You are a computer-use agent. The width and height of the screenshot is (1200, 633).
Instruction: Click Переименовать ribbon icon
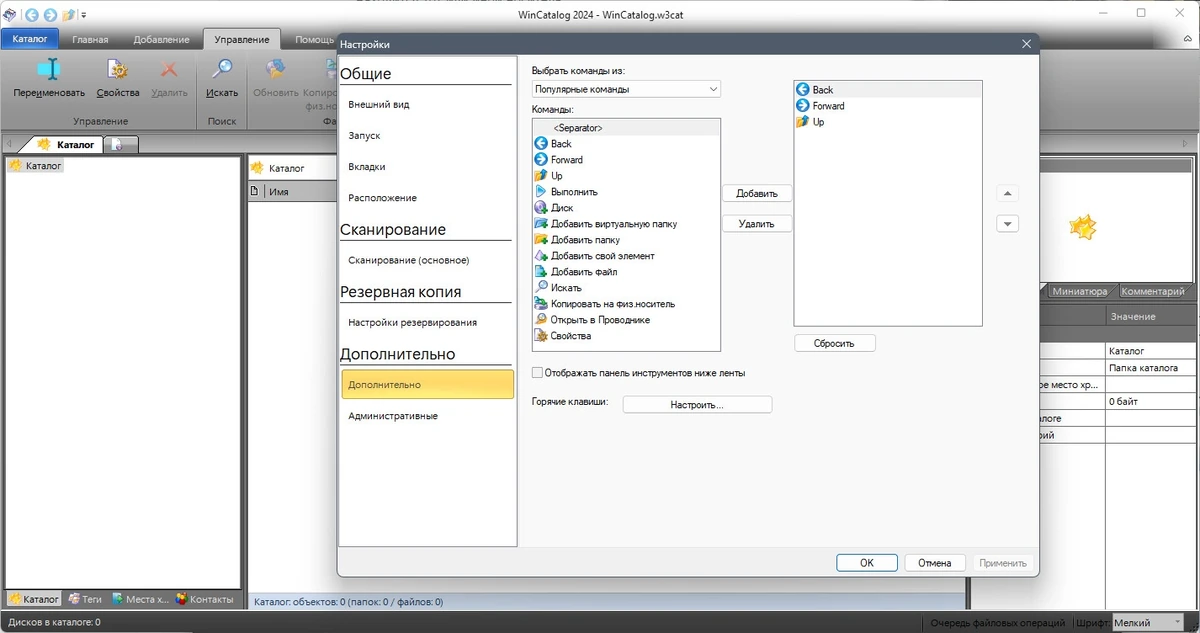pyautogui.click(x=49, y=69)
